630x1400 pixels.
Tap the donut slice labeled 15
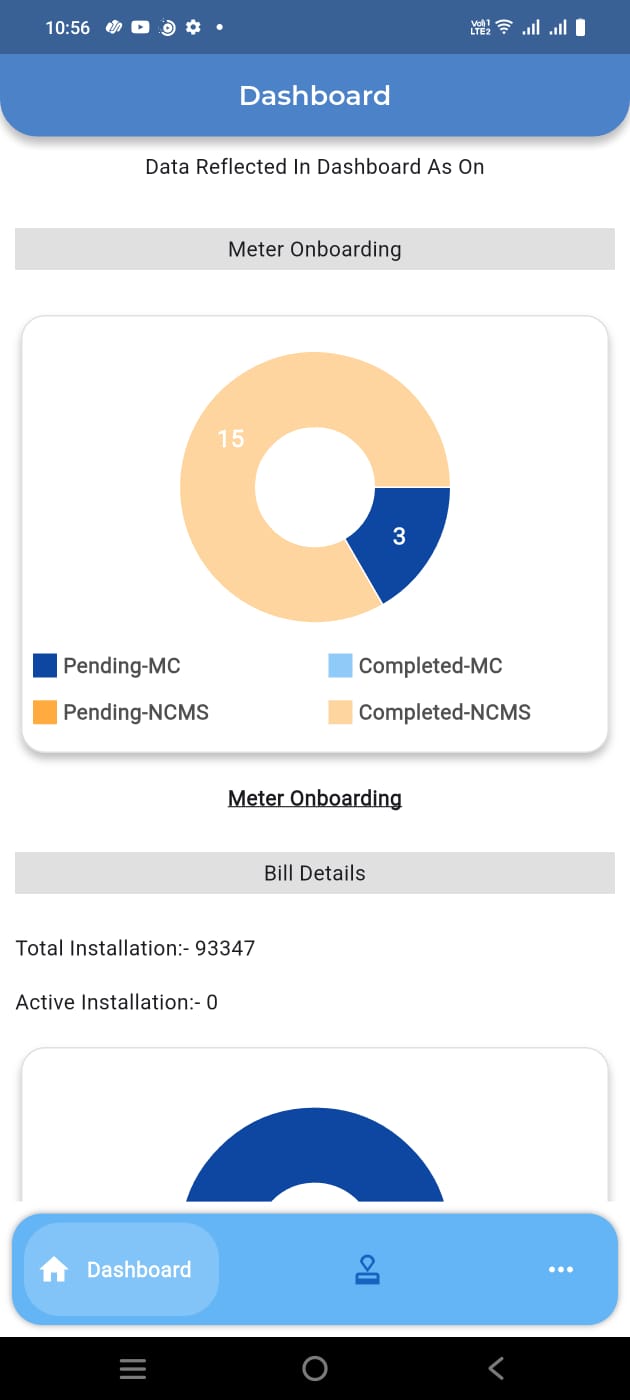pos(231,439)
